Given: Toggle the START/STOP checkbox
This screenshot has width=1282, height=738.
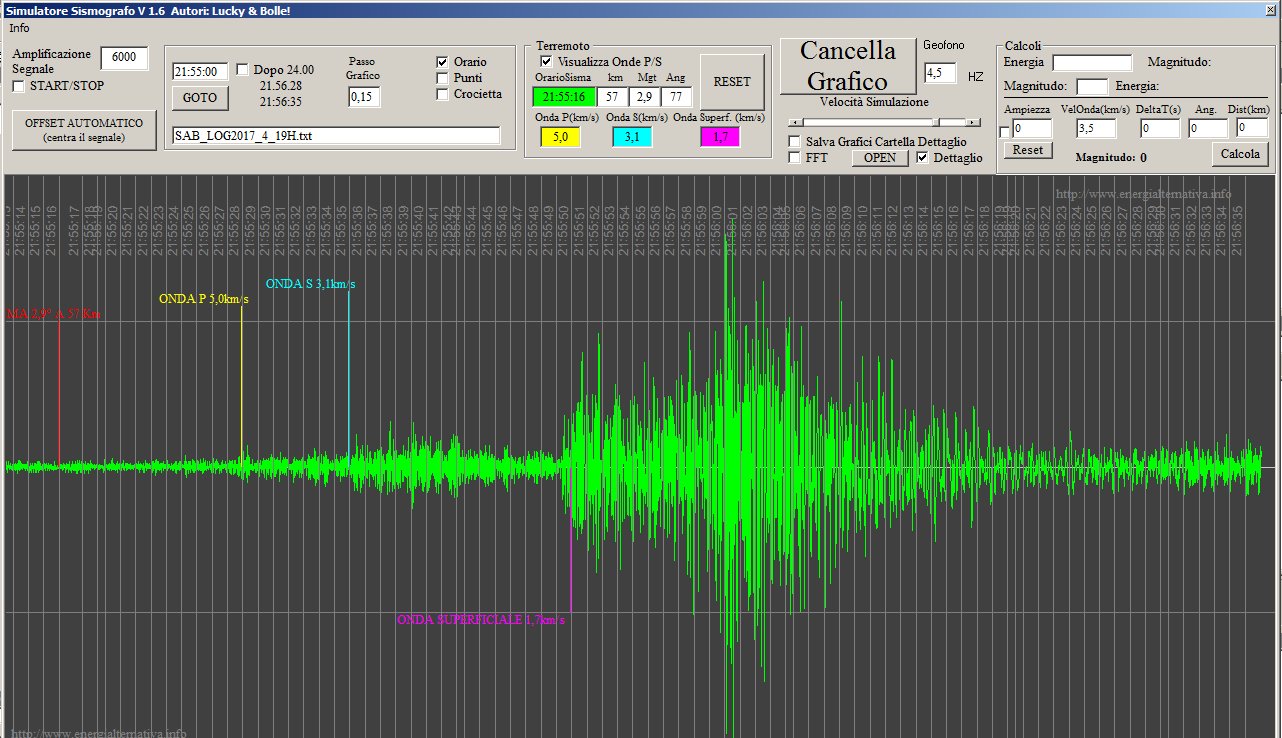Looking at the screenshot, I should point(19,87).
